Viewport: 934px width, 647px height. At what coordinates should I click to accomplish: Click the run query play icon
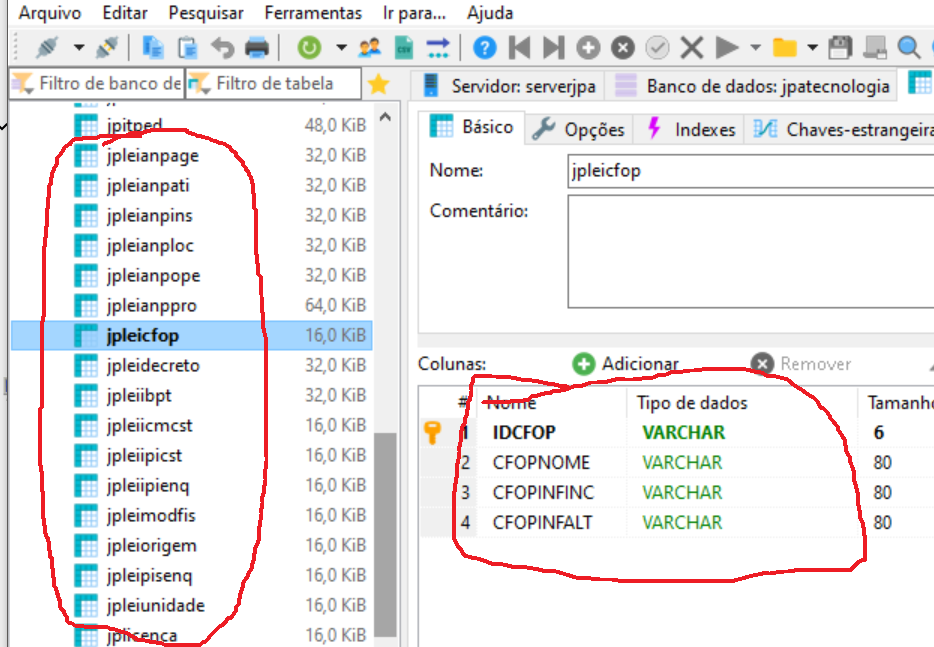(x=727, y=47)
